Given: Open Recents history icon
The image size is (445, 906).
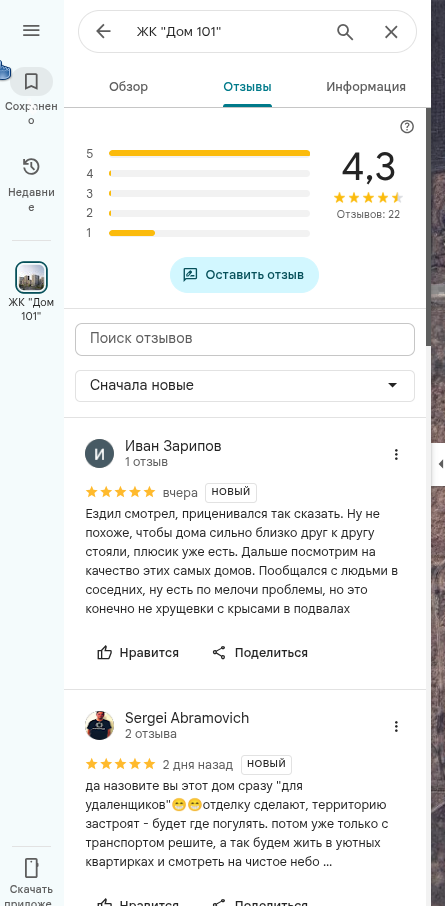Looking at the screenshot, I should tap(31, 167).
